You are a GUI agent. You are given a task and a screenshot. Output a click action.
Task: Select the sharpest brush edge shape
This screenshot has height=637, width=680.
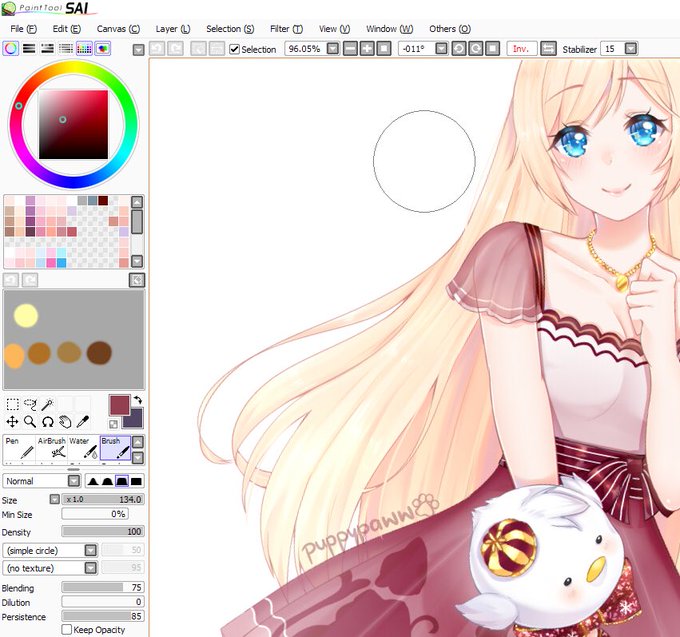tap(92, 481)
